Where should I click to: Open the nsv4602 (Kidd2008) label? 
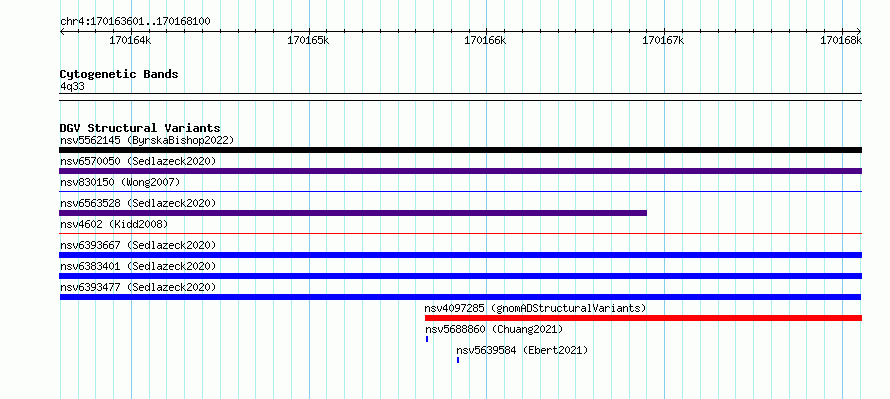click(x=114, y=224)
